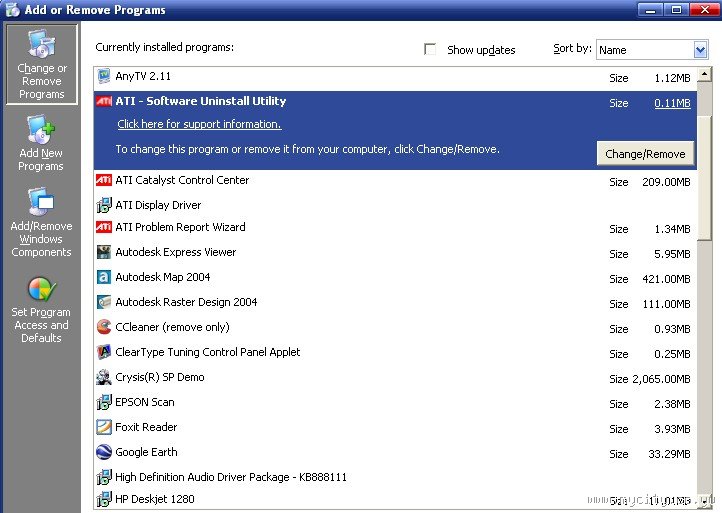Click the list's scroll up arrow
The image size is (722, 513).
click(x=705, y=75)
